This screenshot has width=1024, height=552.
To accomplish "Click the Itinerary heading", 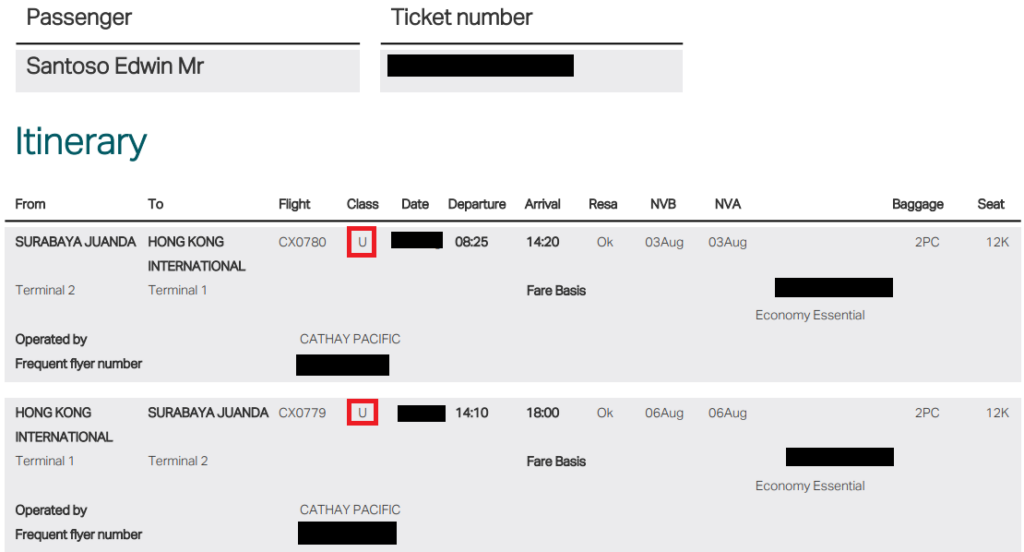I will [x=81, y=142].
